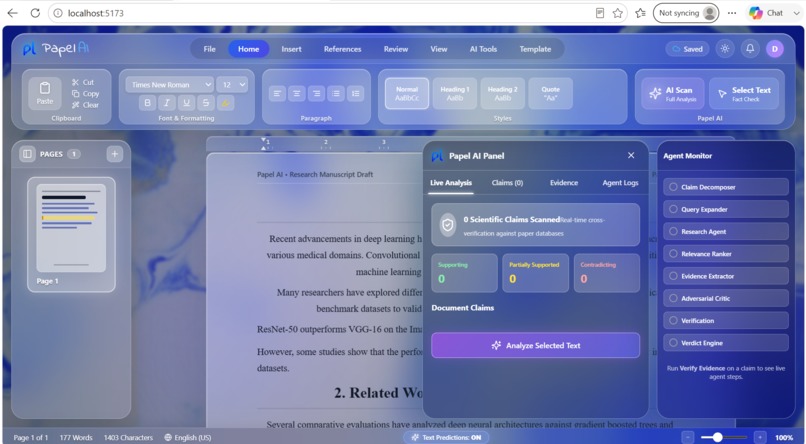Toggle bold formatting
Viewport: 806px width, 444px height.
(x=148, y=103)
